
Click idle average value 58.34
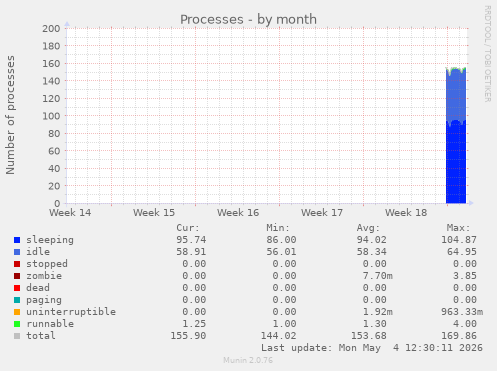click(371, 252)
